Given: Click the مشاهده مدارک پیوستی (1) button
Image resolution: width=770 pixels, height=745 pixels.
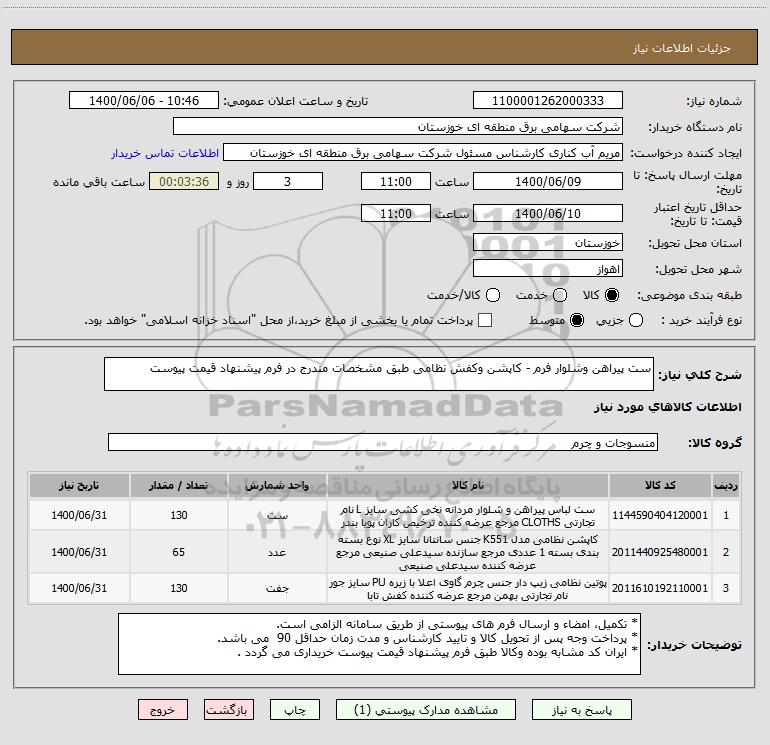Looking at the screenshot, I should pos(426,710).
